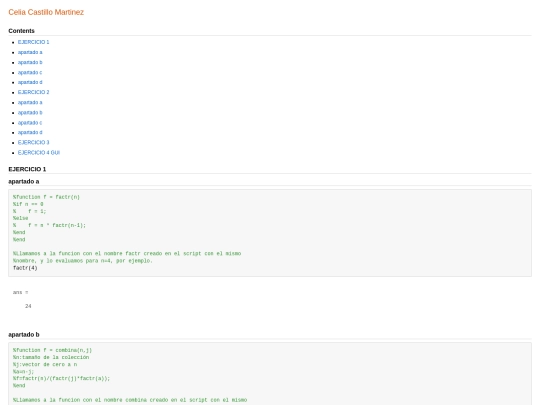Click the code line '%if n == 0'
Viewport: 540px width, 405px height.
(28, 204)
